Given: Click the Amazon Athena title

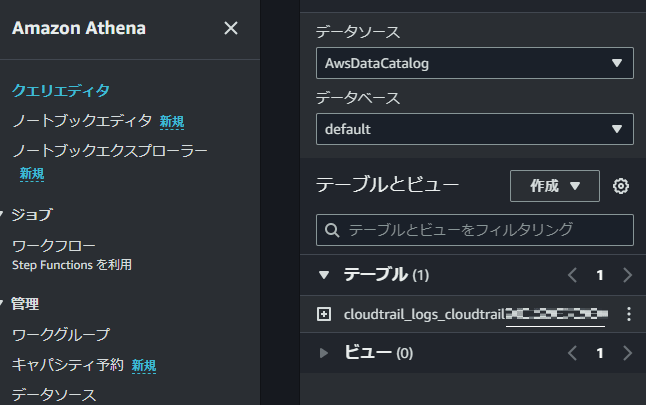Looking at the screenshot, I should [79, 28].
